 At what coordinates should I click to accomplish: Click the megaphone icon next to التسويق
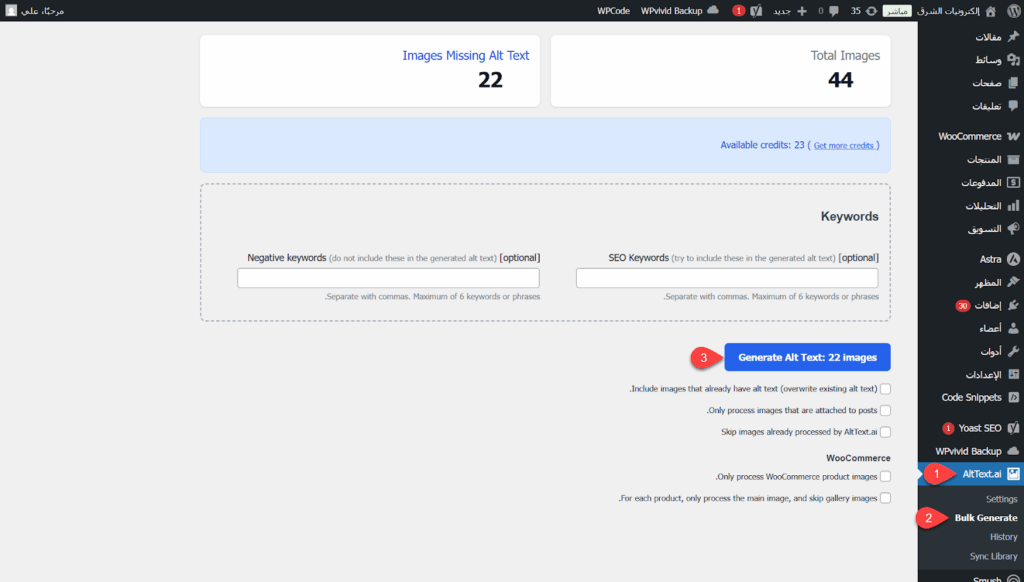[x=1013, y=229]
